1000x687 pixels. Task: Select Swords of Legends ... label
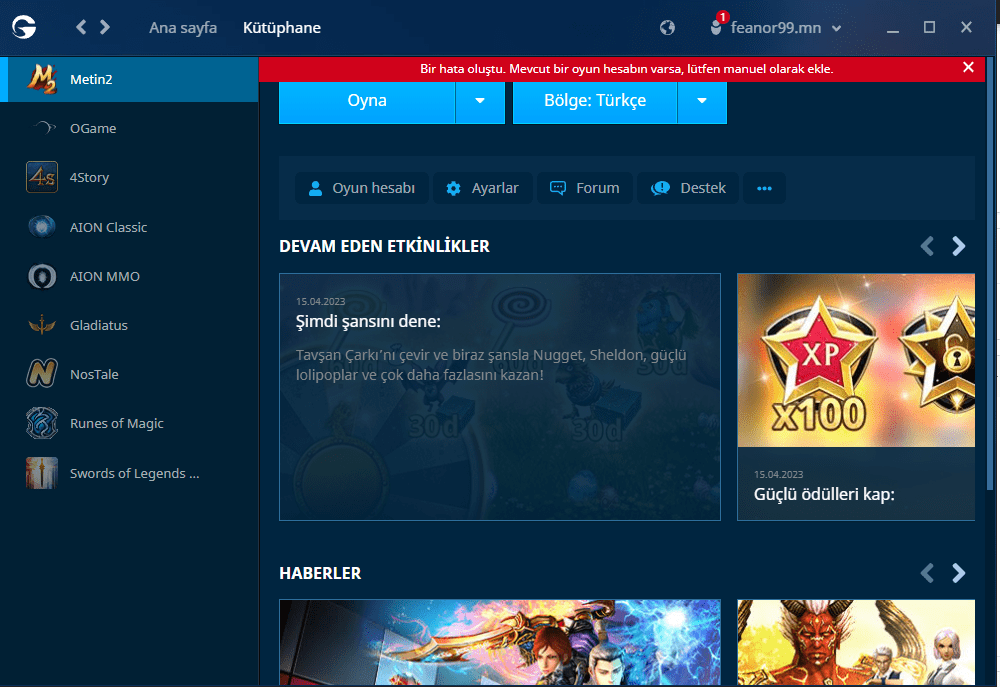click(x=135, y=473)
